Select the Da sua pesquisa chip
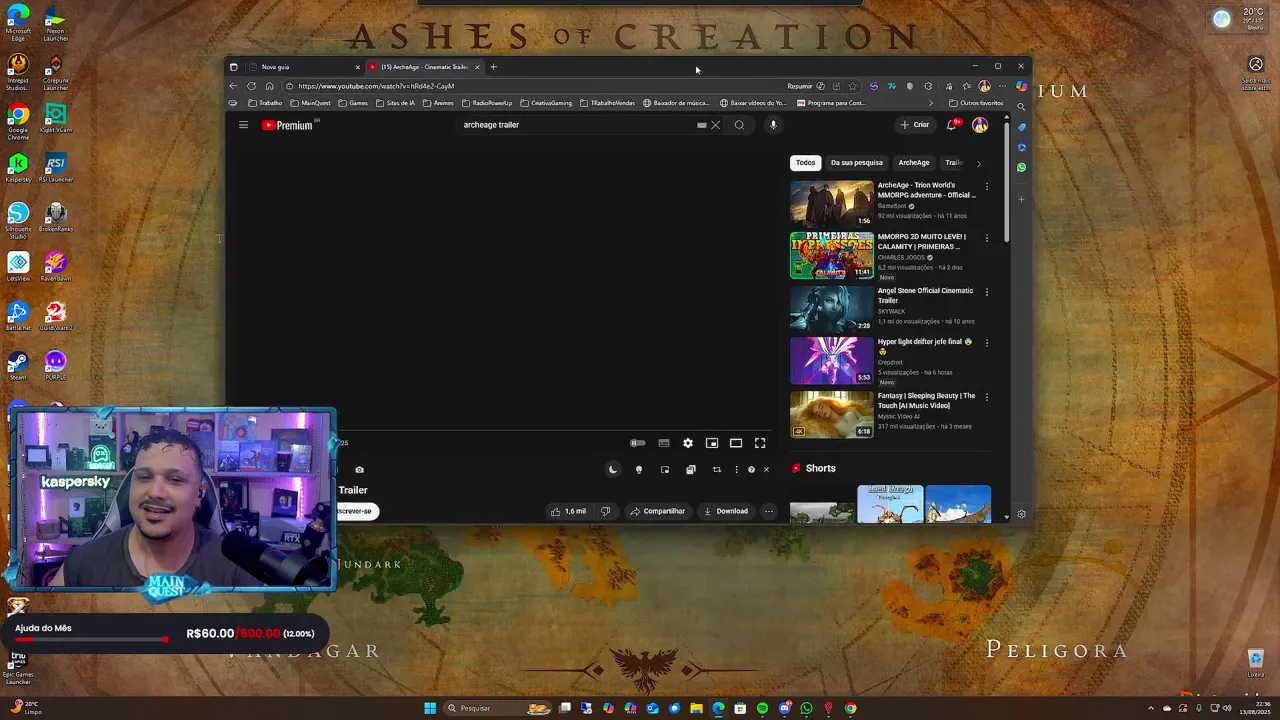This screenshot has height=720, width=1280. [857, 163]
